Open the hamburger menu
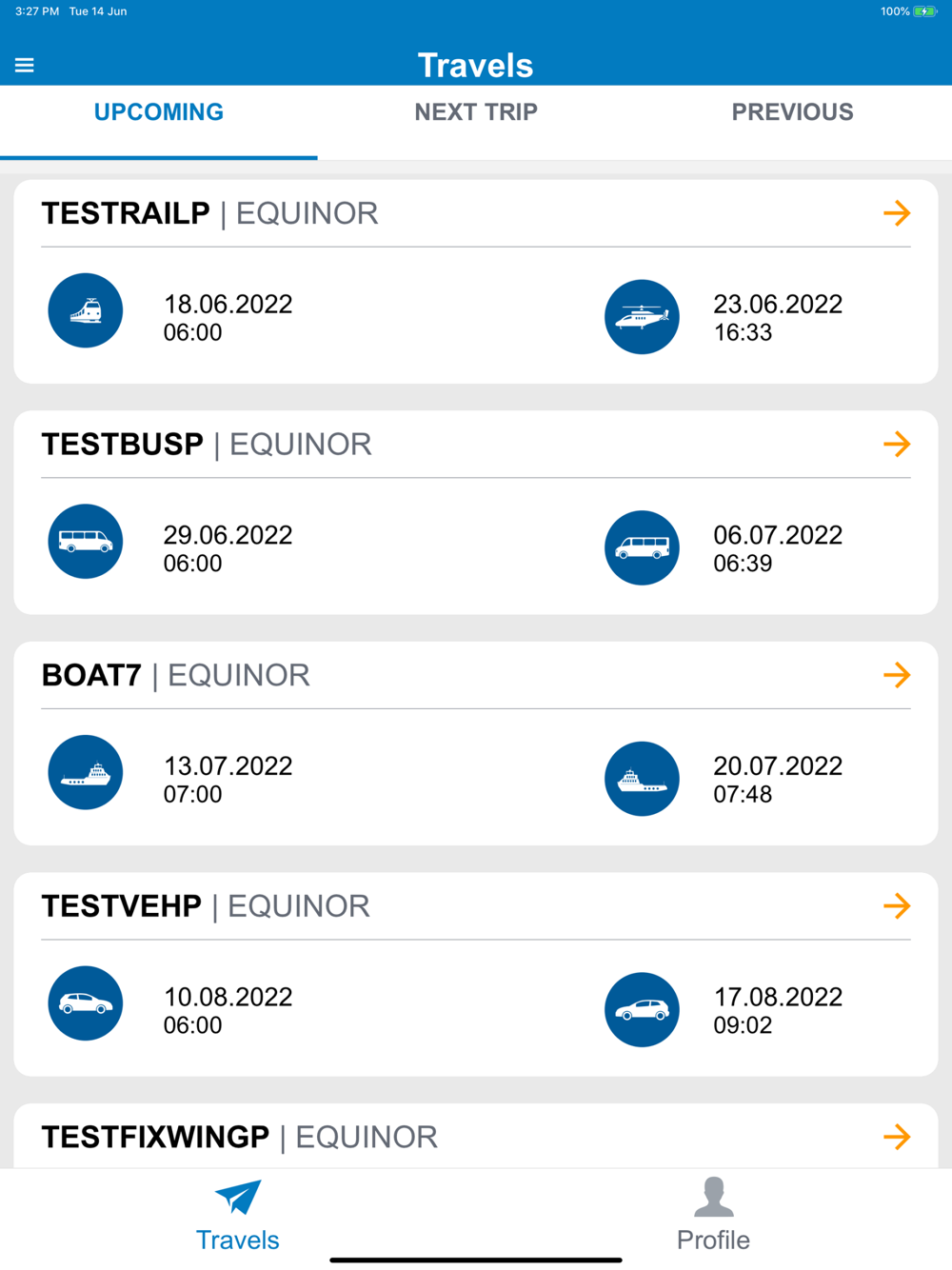Image resolution: width=952 pixels, height=1270 pixels. 25,65
